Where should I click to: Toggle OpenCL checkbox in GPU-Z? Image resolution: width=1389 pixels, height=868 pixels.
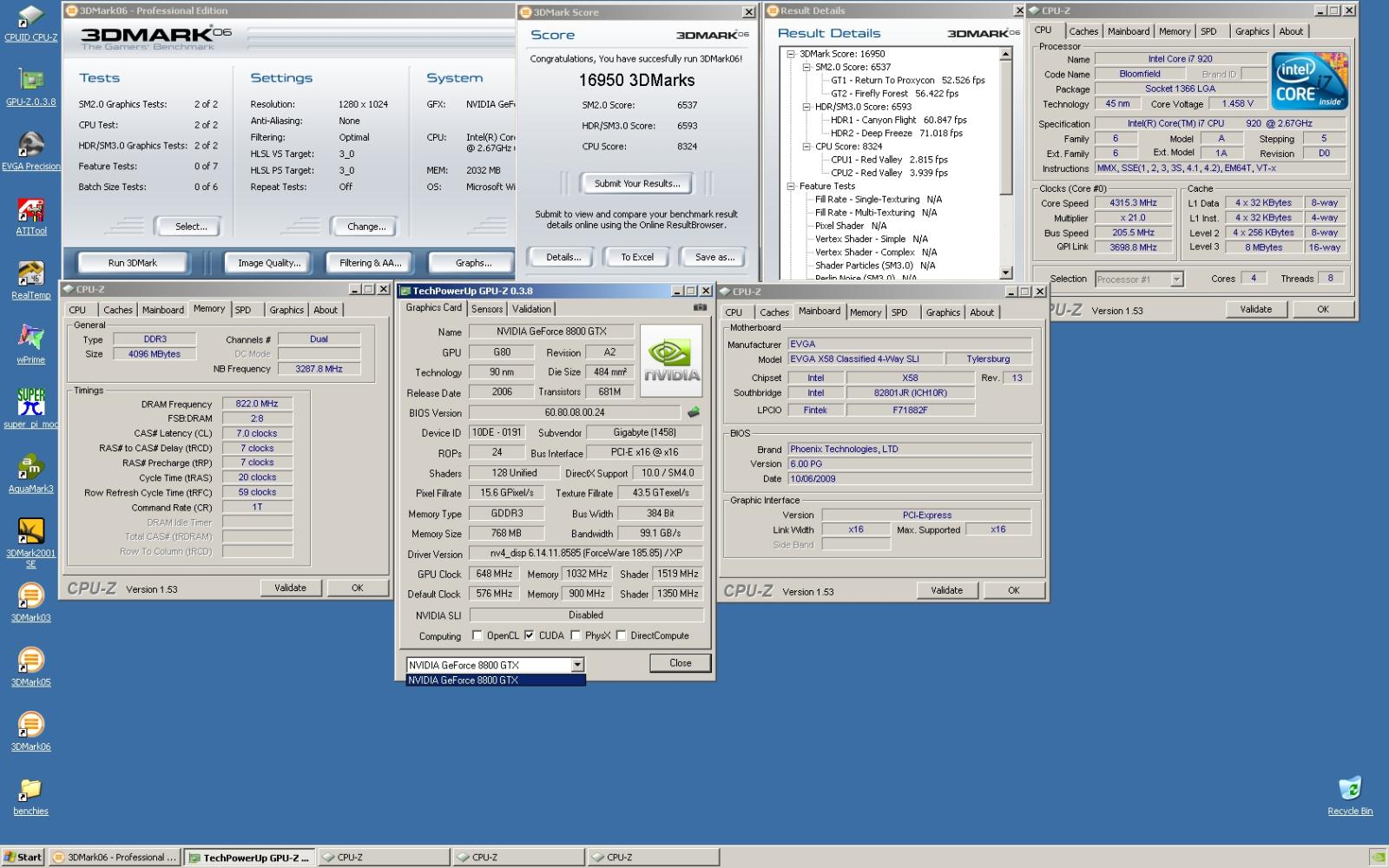point(477,635)
